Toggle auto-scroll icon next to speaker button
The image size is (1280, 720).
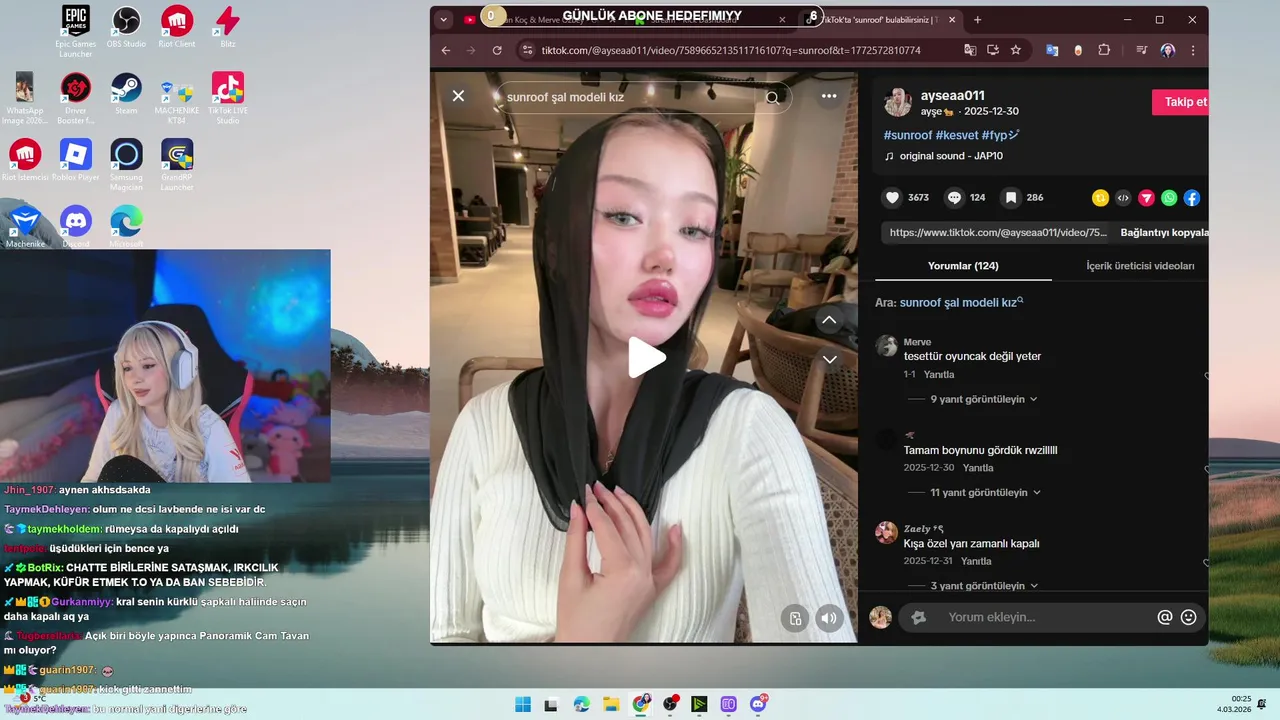click(795, 618)
